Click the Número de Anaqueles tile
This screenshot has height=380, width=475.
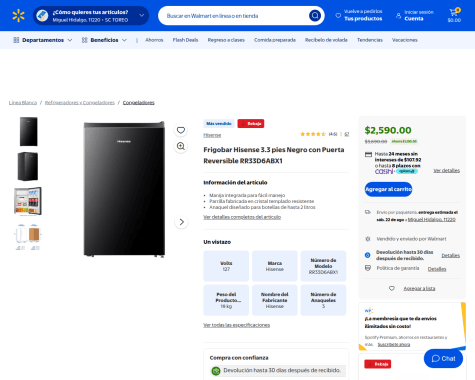point(323,300)
